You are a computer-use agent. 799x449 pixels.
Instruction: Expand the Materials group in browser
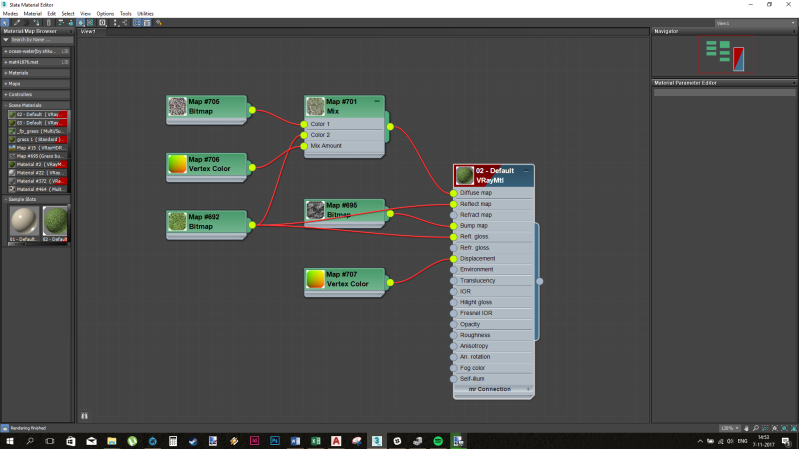[x=37, y=73]
